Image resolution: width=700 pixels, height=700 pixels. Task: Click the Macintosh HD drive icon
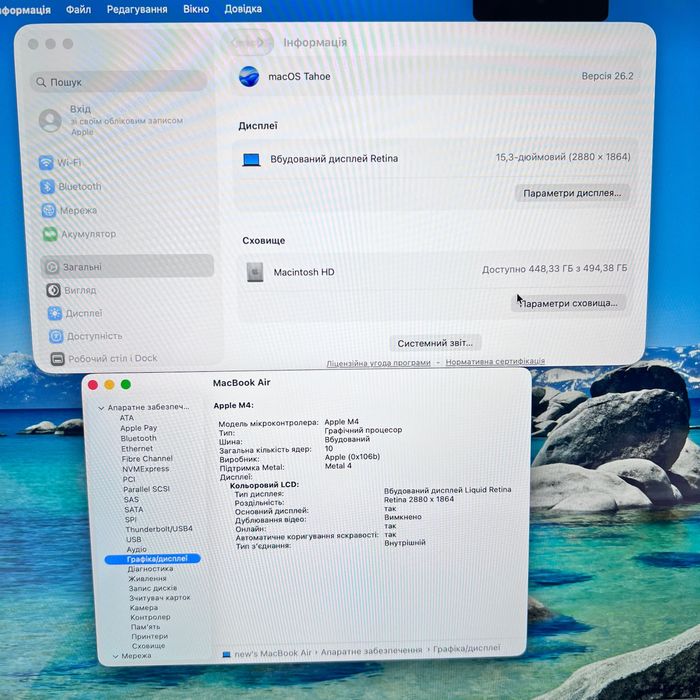tap(255, 272)
